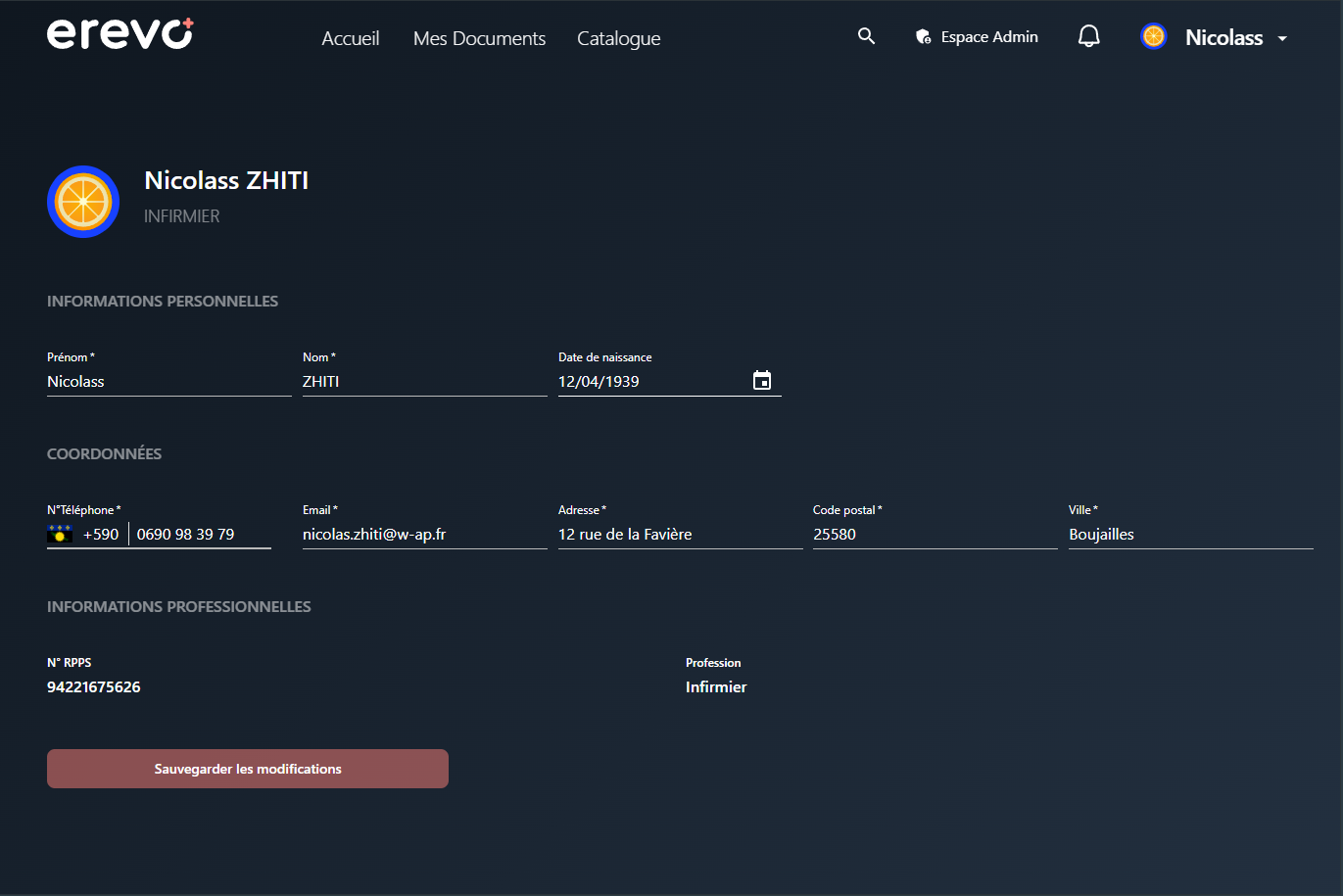Screen dimensions: 1343x896
Task: Select the RPPS number 94221675626
Action: (94, 687)
